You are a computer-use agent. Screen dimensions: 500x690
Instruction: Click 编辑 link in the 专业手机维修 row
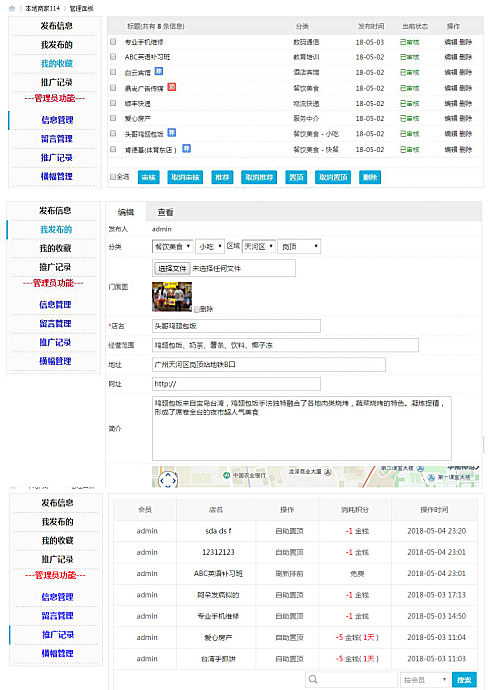coord(451,42)
